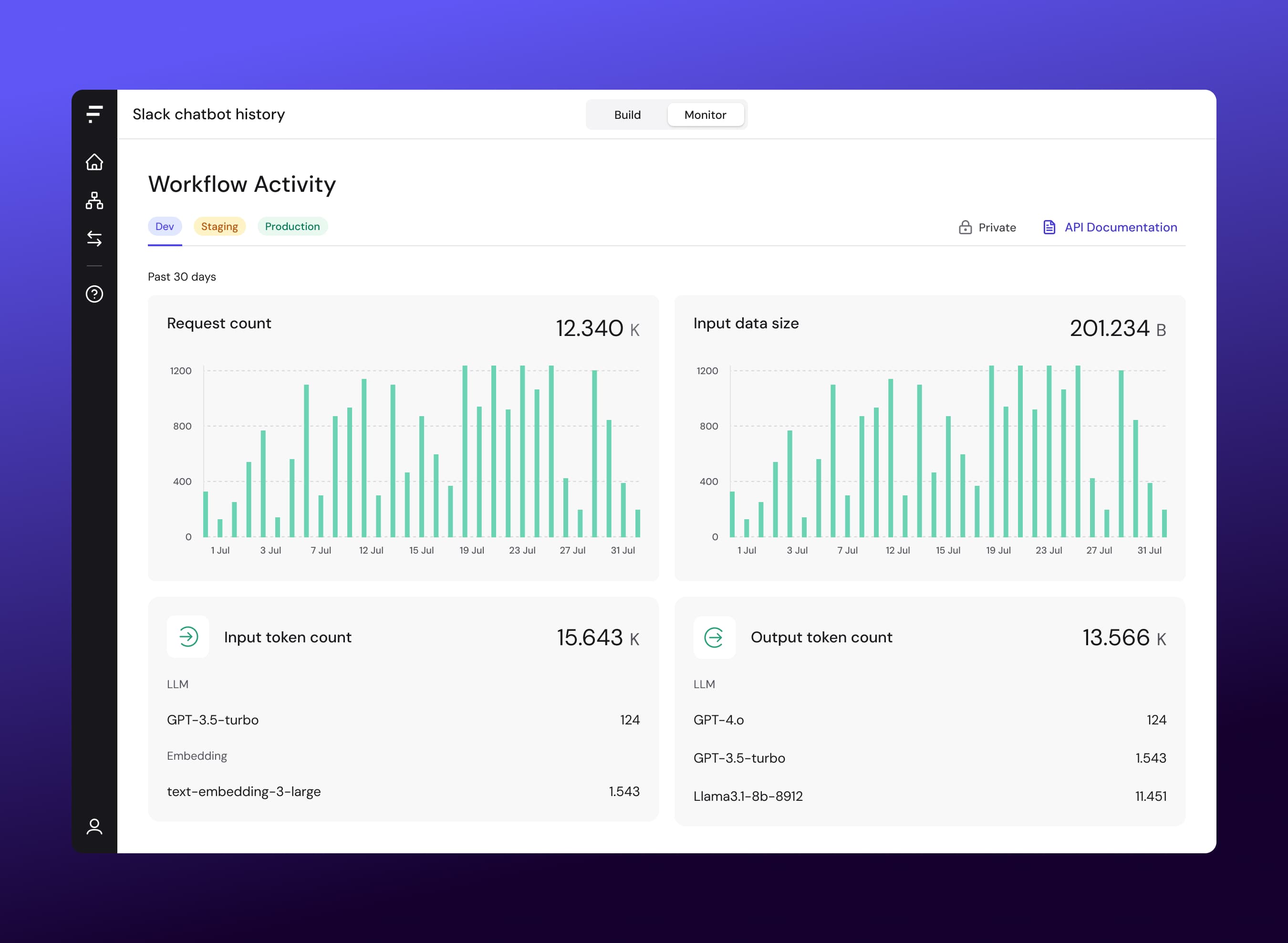Expand the Embedding section details
The height and width of the screenshot is (943, 1288).
point(197,756)
